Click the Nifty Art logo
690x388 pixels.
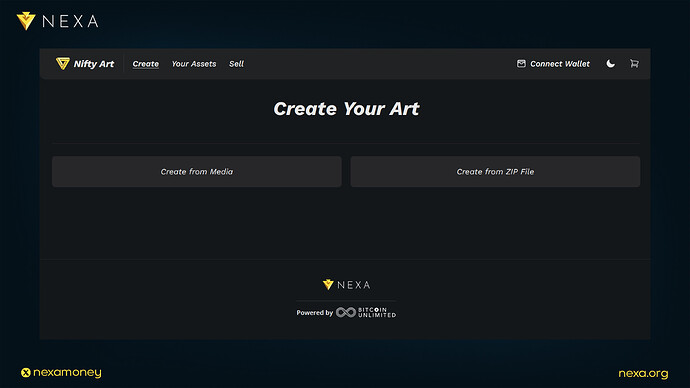(x=85, y=64)
